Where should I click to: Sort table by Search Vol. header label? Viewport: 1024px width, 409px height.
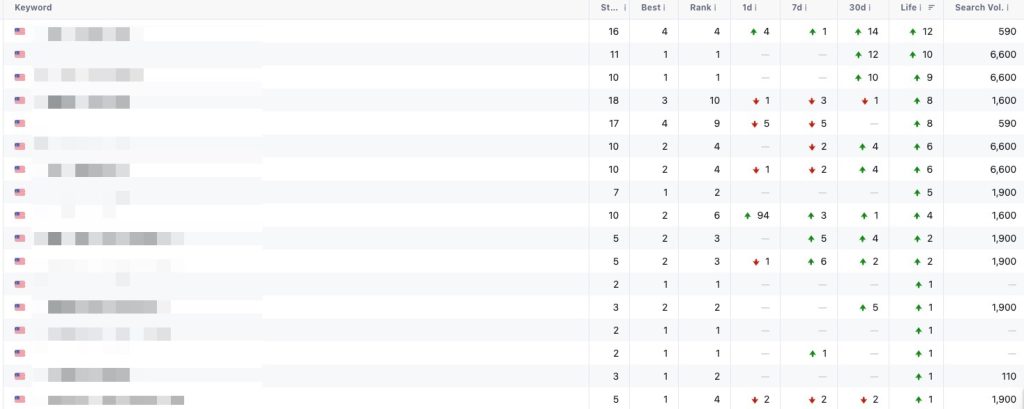tap(977, 8)
